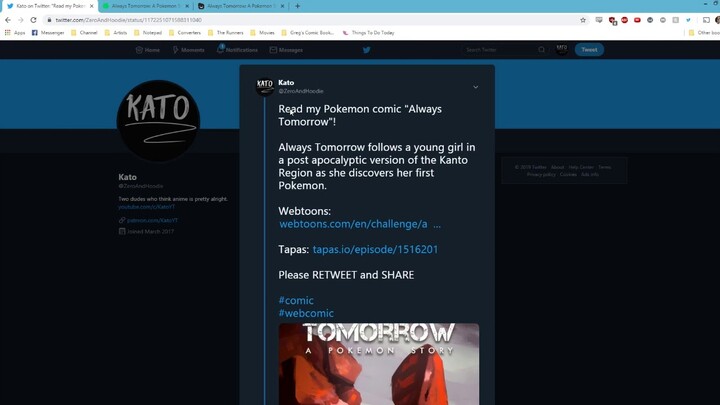Image resolution: width=720 pixels, height=405 pixels.
Task: Open the red round ad-blocker extension
Action: tap(624, 20)
